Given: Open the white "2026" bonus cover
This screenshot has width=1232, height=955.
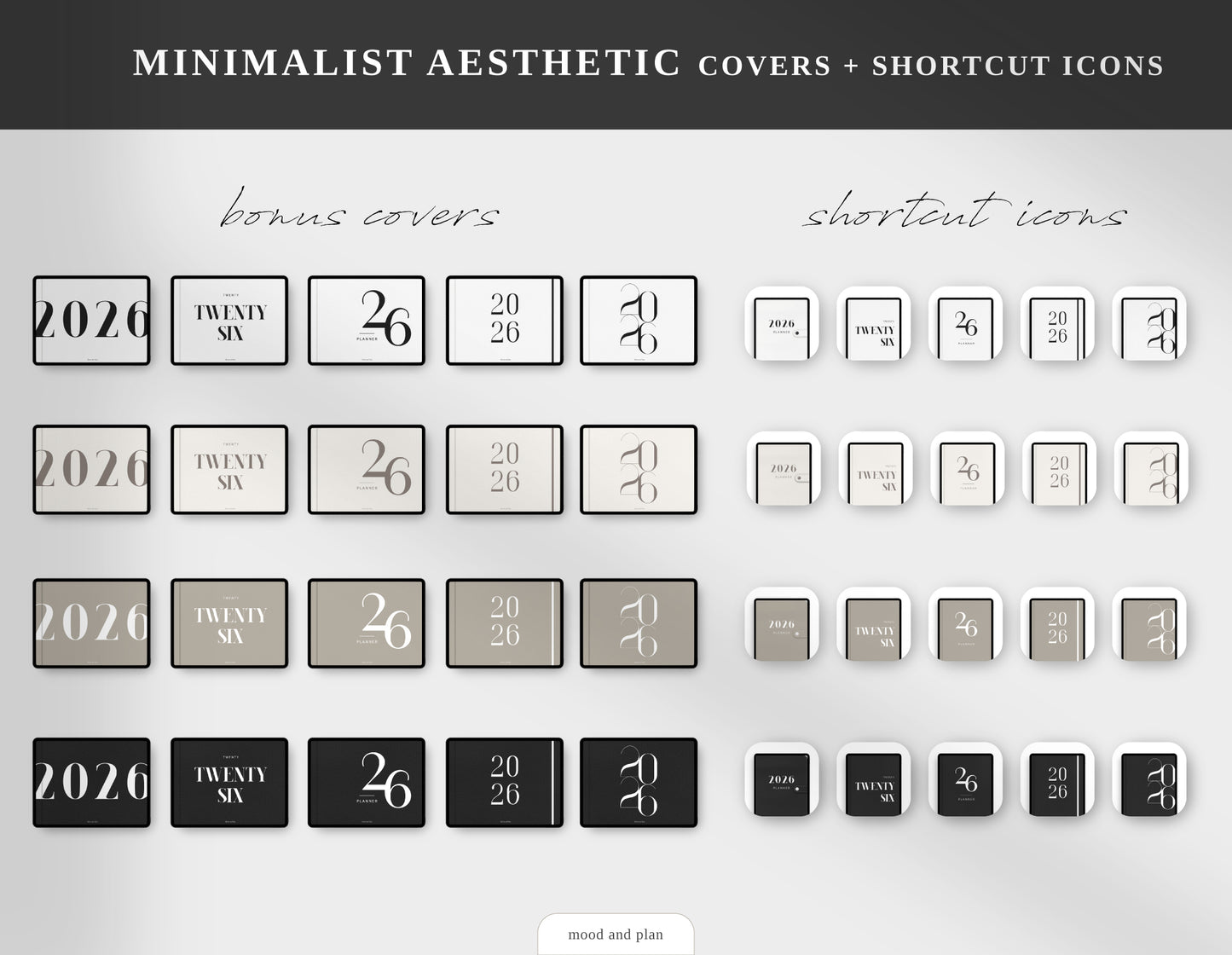Looking at the screenshot, I should pyautogui.click(x=91, y=322).
